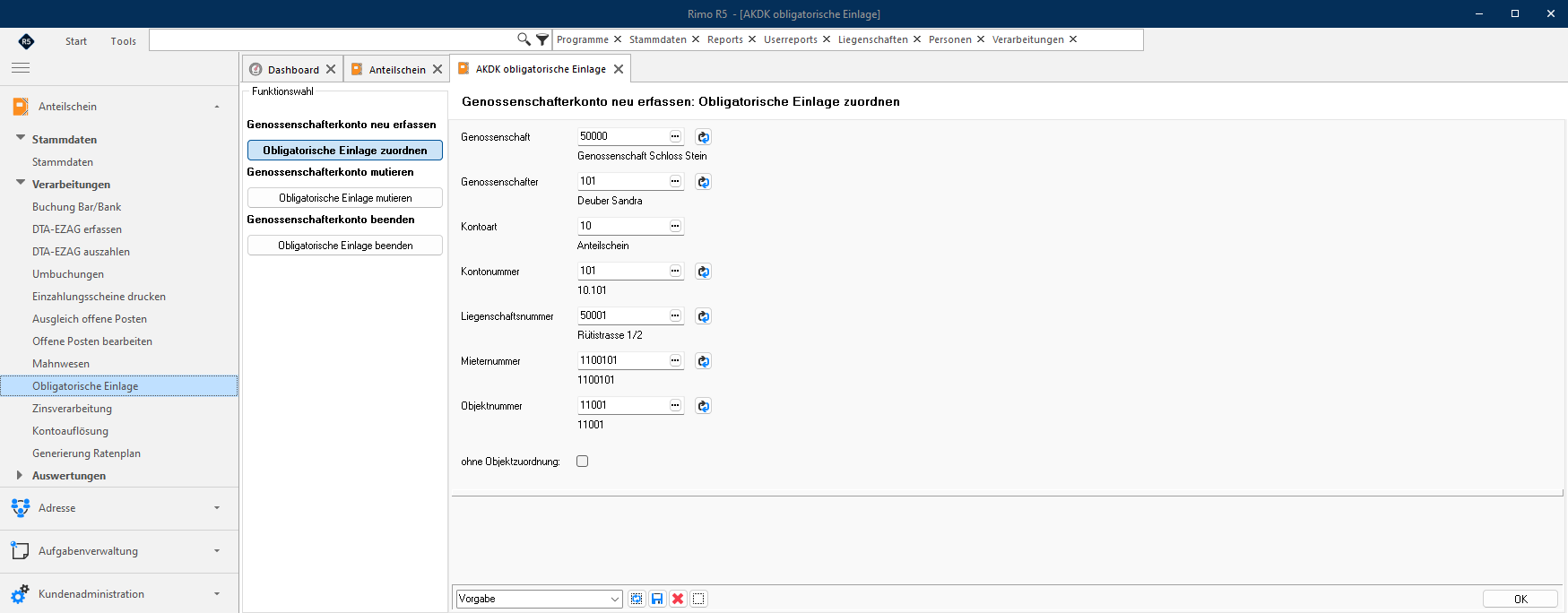The width and height of the screenshot is (1568, 613).
Task: Click refresh icon next to Genossenschaft field
Action: [x=704, y=137]
